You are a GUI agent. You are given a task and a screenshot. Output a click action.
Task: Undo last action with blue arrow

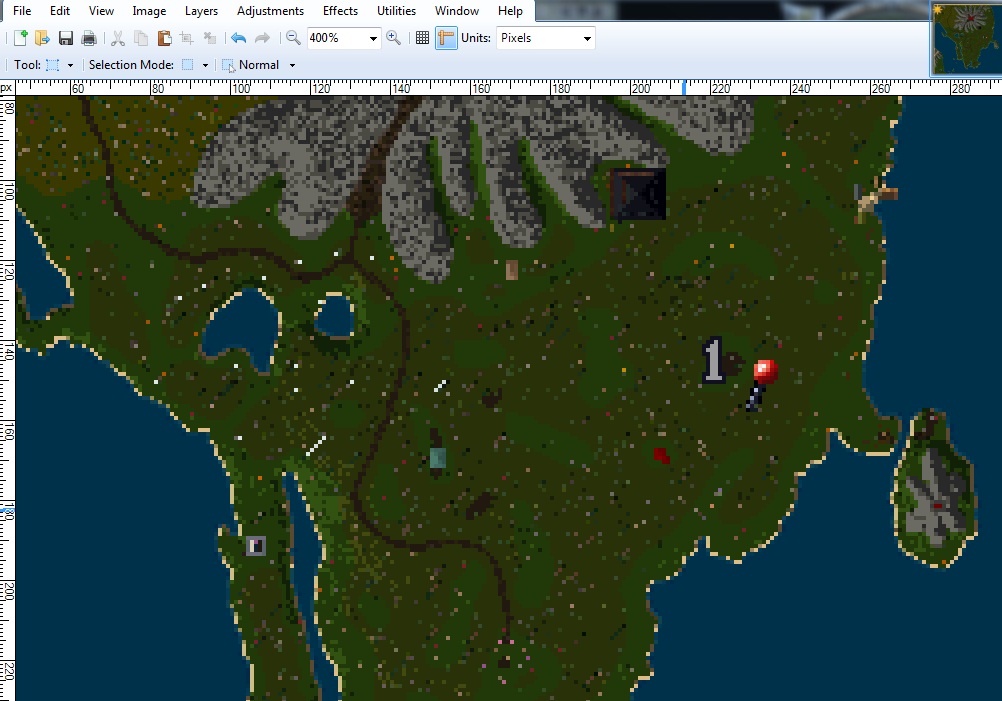point(238,38)
